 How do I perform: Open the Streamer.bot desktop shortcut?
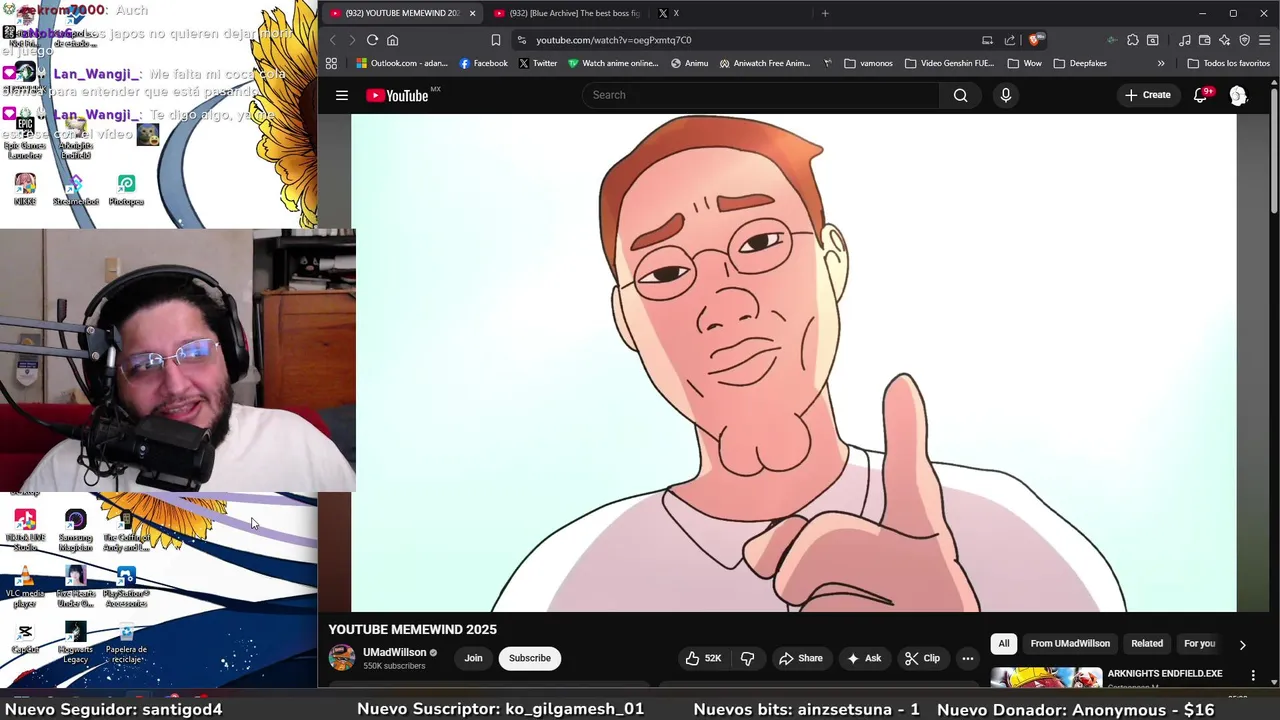tap(76, 190)
